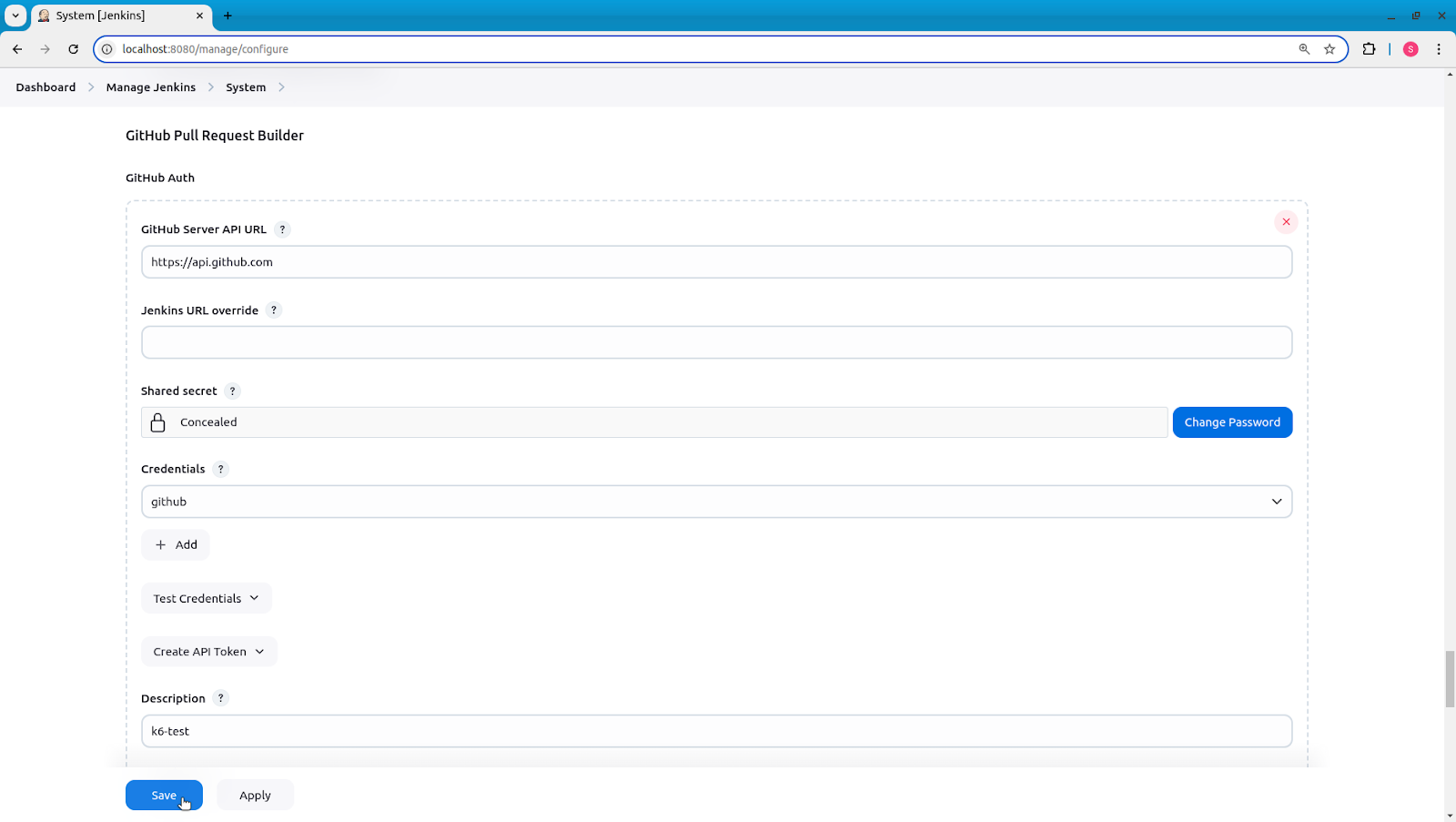Expand chevron after Manage Jenkins breadcrumb
Viewport: 1456px width, 822px height.
(211, 87)
